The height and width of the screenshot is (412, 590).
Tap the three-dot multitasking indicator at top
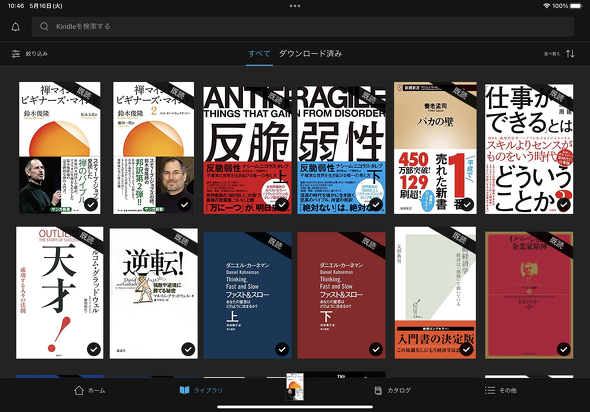[295, 6]
